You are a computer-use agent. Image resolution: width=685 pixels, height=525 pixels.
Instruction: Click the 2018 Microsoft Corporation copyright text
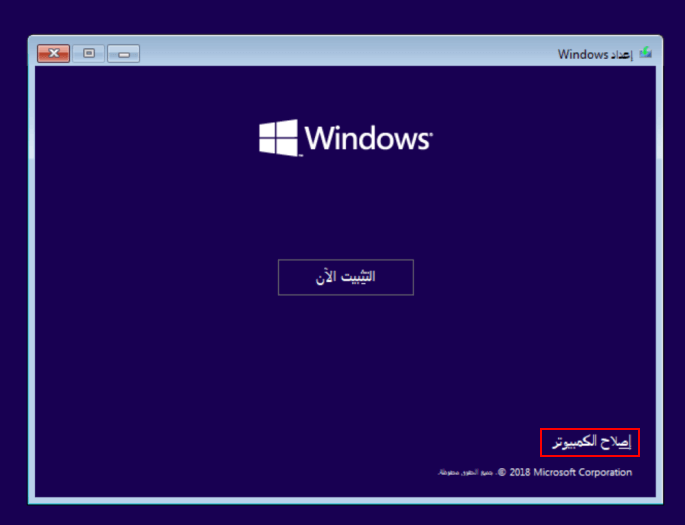point(535,472)
